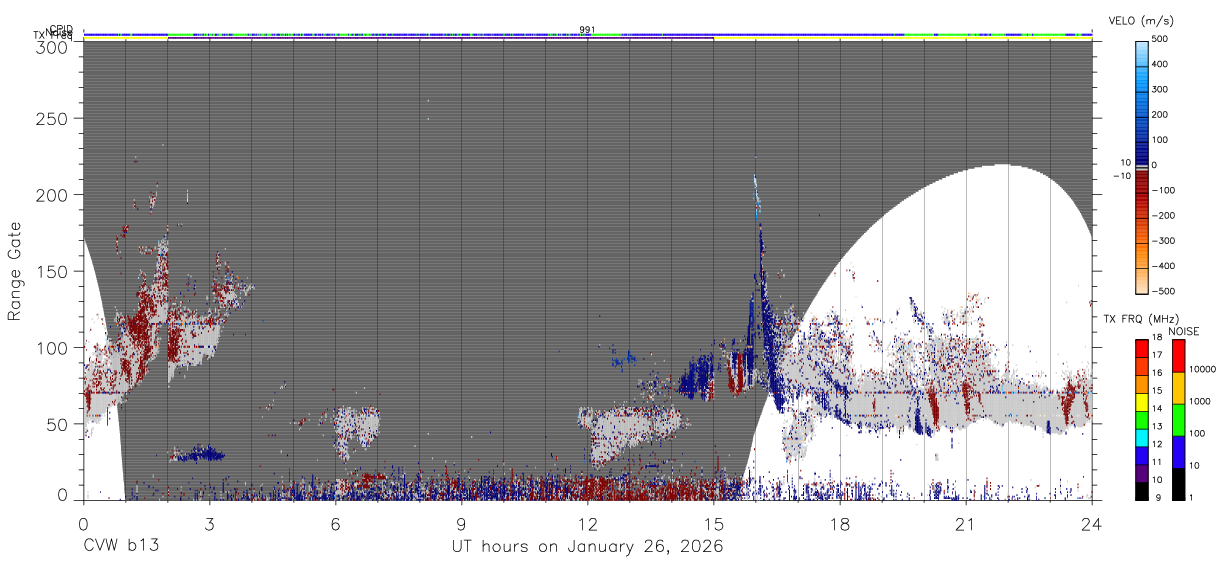Click the 150 tick on Range Gate axis

tap(52, 271)
